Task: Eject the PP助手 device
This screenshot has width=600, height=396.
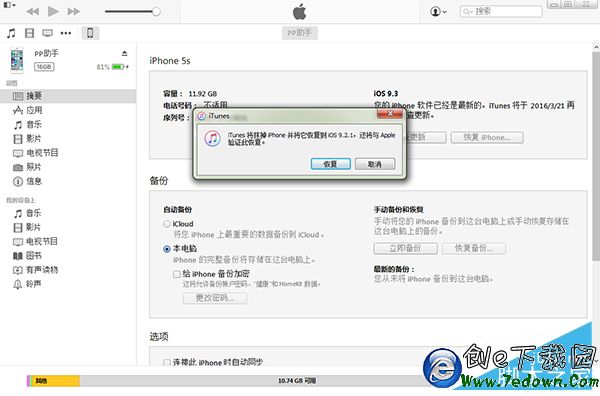Action: pyautogui.click(x=124, y=53)
